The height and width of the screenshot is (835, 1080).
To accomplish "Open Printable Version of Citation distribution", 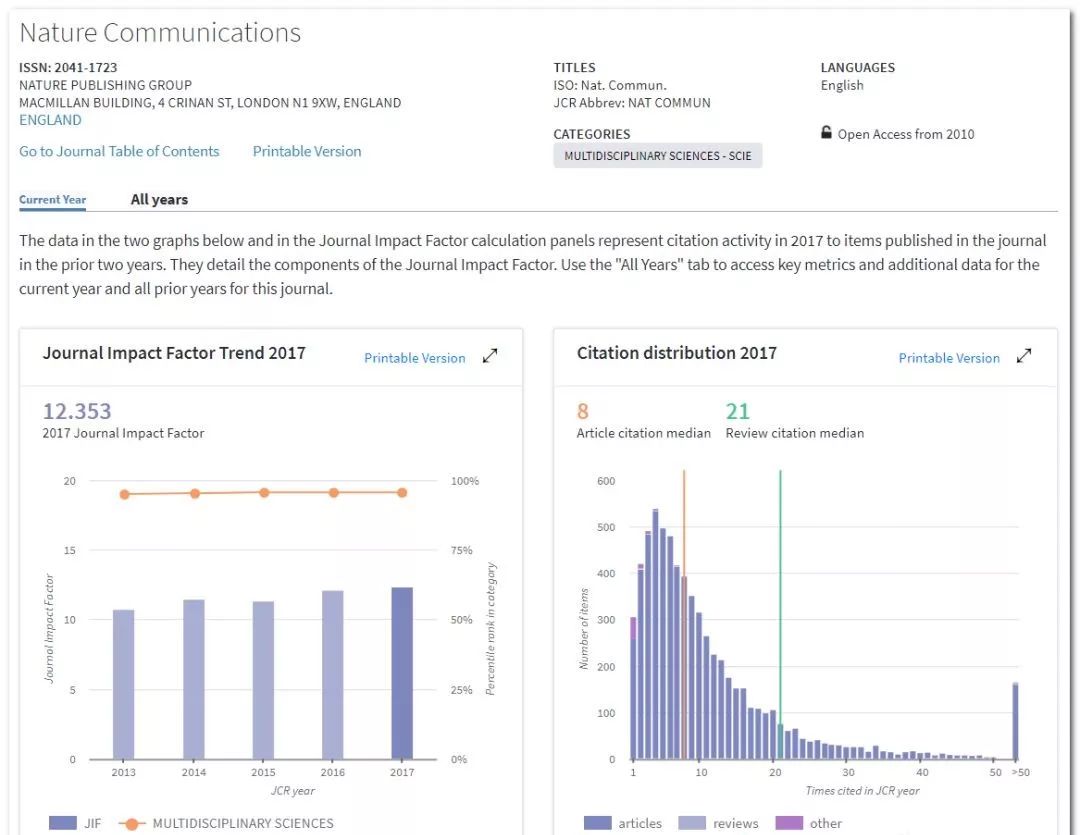I will (949, 358).
